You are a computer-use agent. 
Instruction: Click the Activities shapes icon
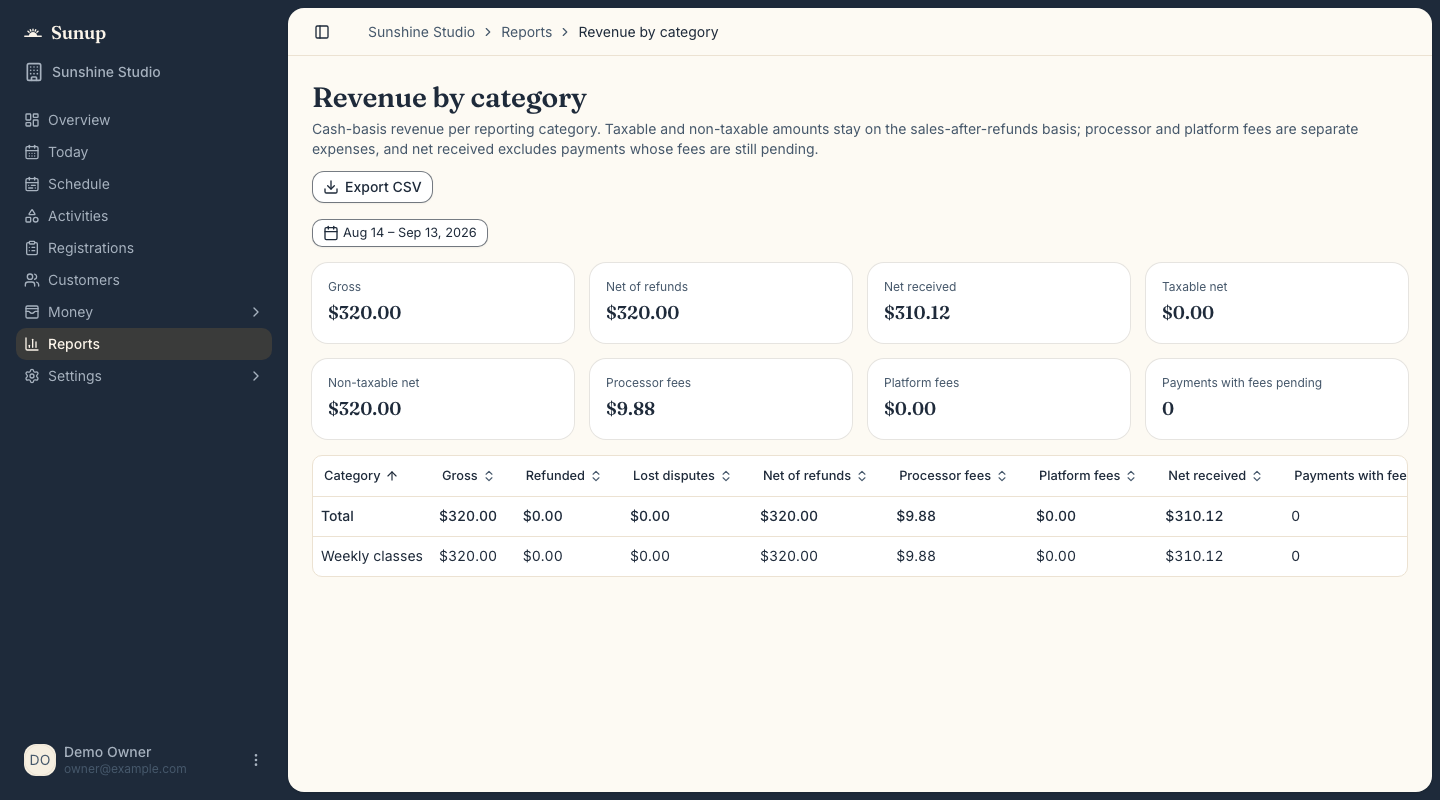click(x=32, y=216)
